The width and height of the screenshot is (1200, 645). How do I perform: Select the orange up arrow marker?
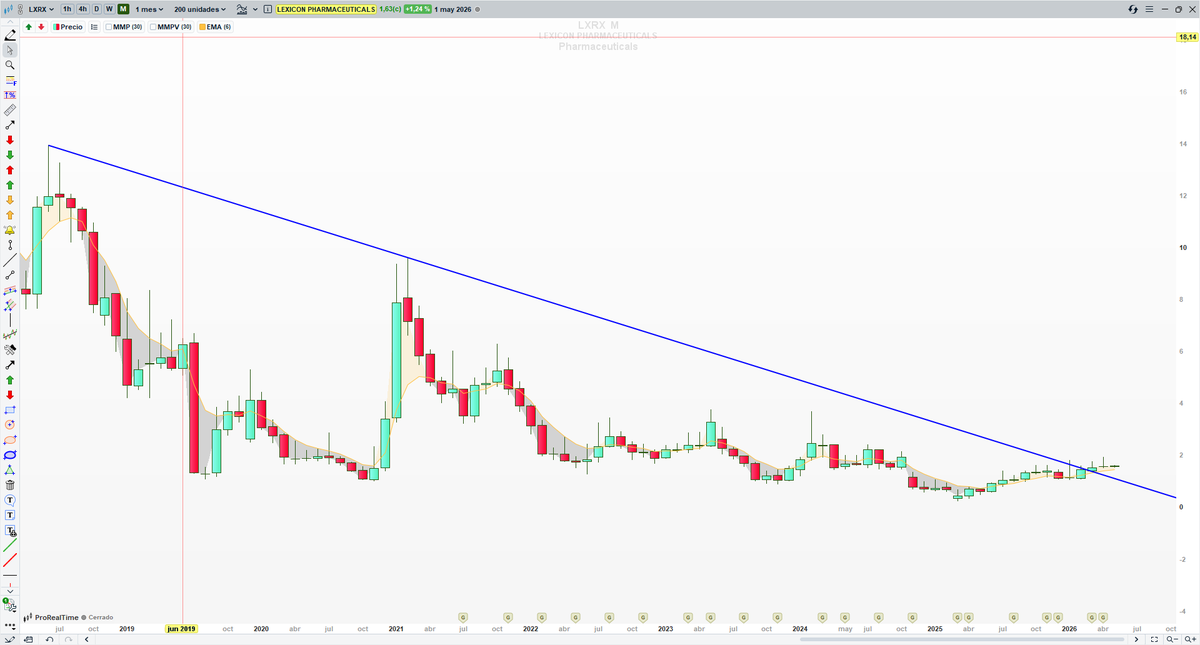click(10, 215)
